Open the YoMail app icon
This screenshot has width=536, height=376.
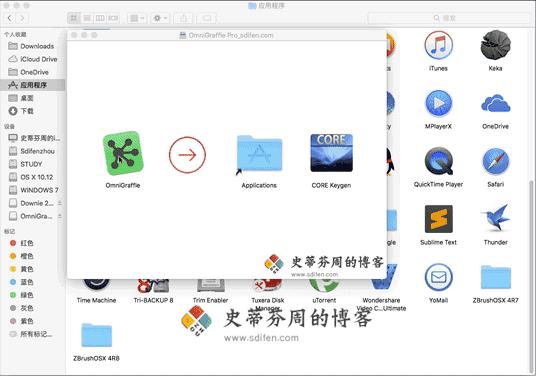(x=439, y=277)
